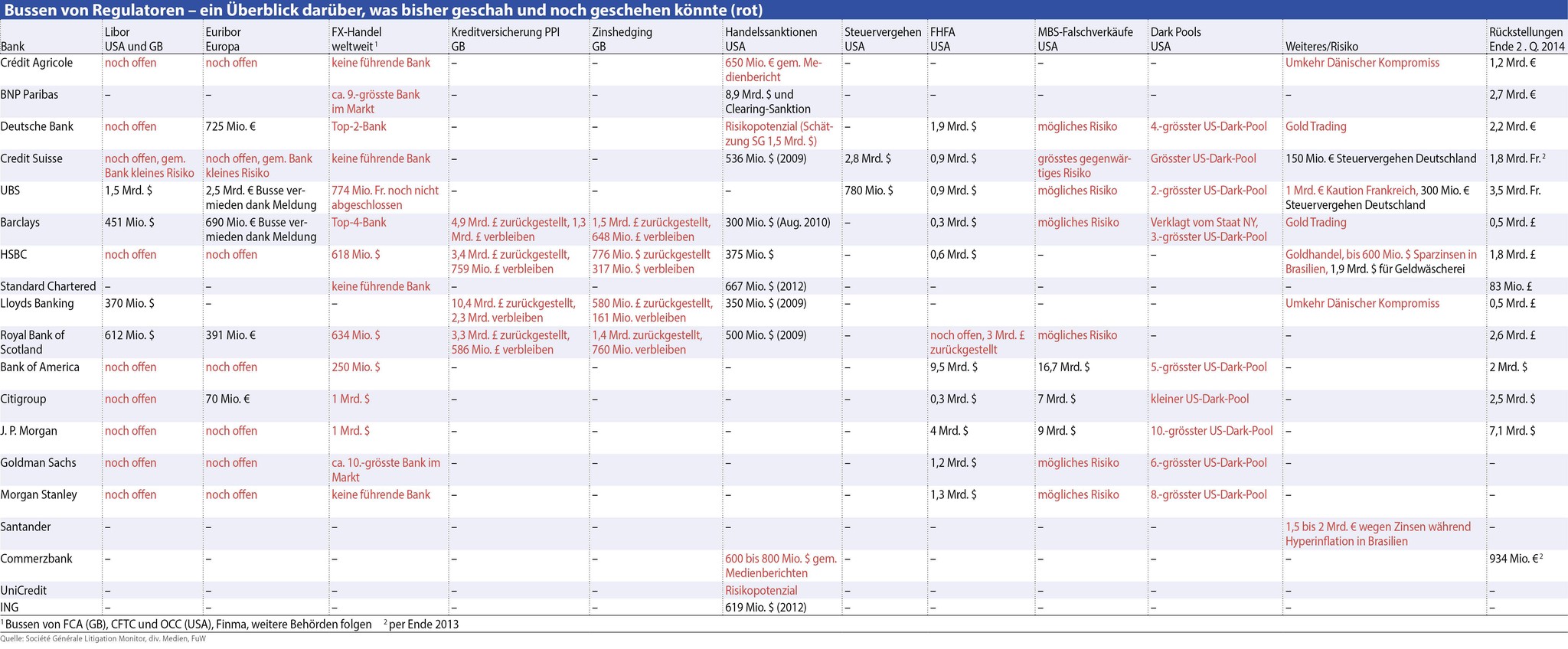Select the 'Grösster US-Dark-Pool' Credit Suisse cell

click(x=1203, y=158)
